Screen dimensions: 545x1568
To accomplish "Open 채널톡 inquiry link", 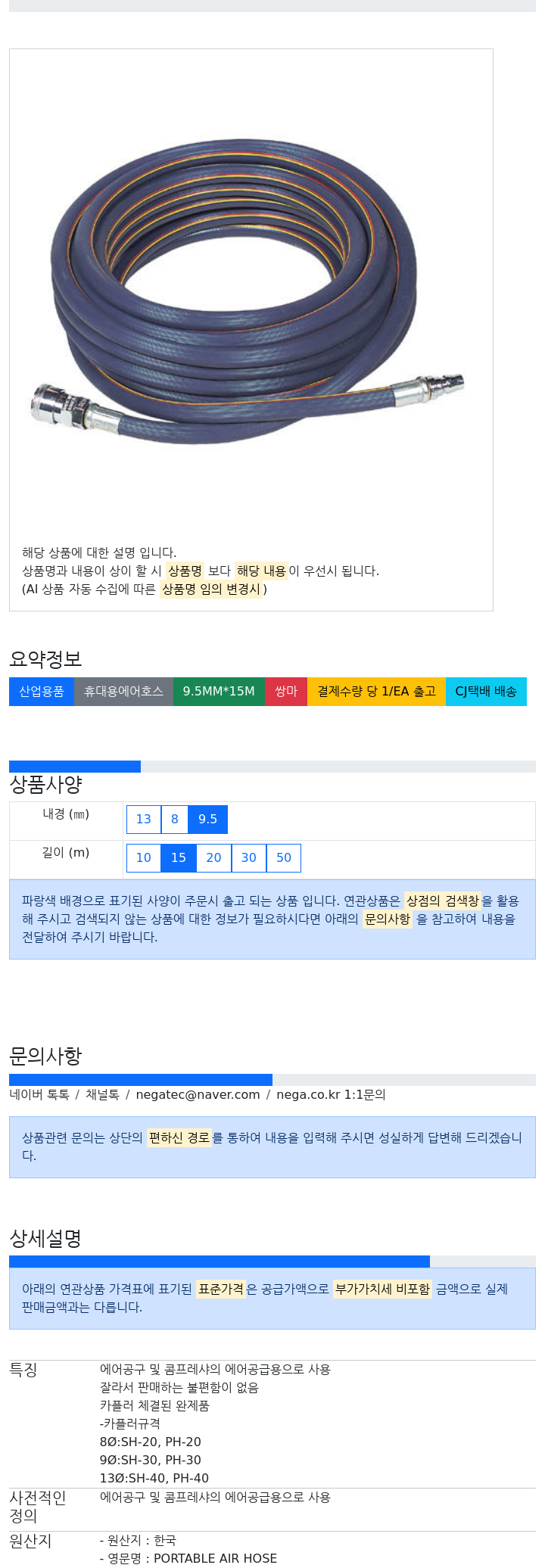I will (x=102, y=1094).
